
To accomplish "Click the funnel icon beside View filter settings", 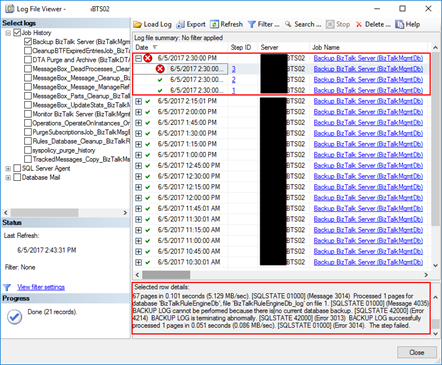I will 7,287.
